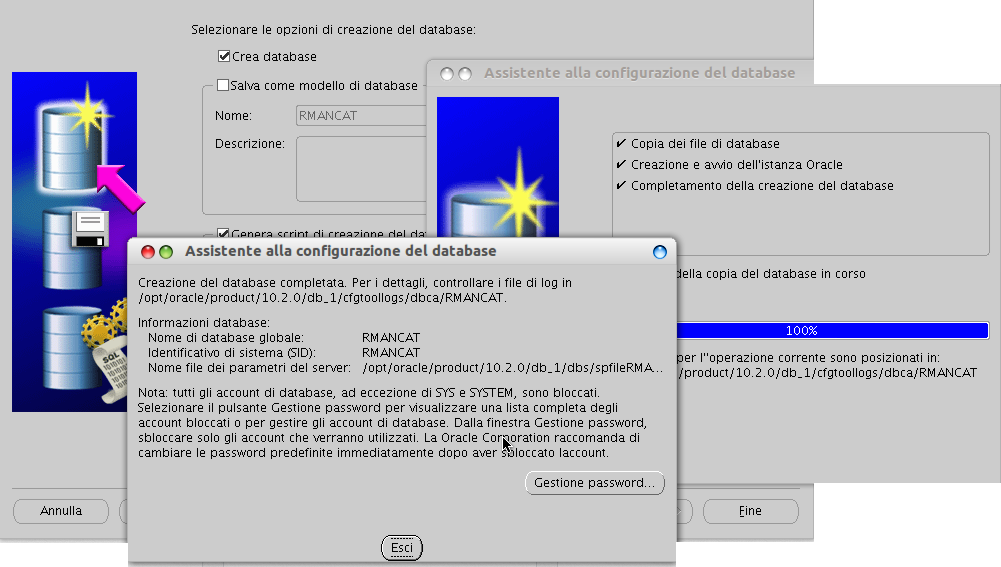Viewport: 1001px width, 567px height.
Task: Click 'Informazioni database:' label
Action: click(204, 322)
